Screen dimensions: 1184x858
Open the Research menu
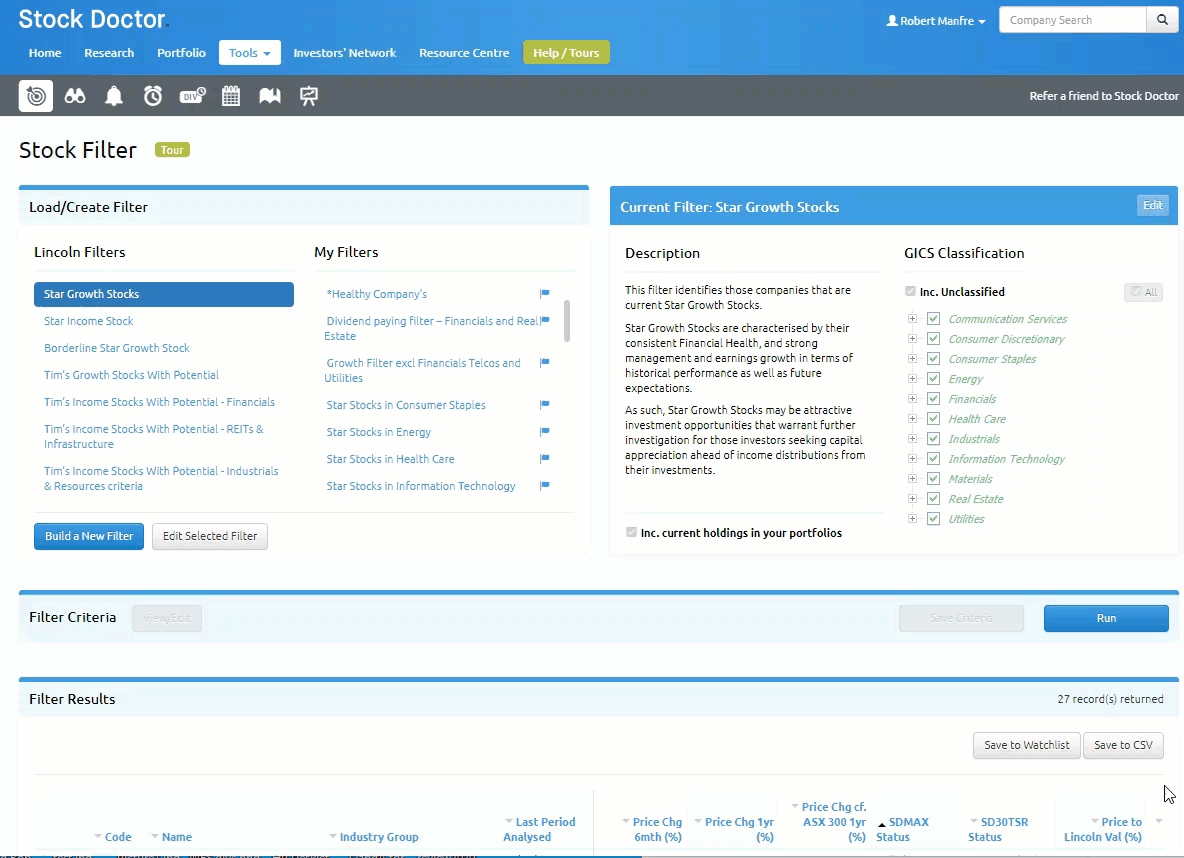point(109,53)
